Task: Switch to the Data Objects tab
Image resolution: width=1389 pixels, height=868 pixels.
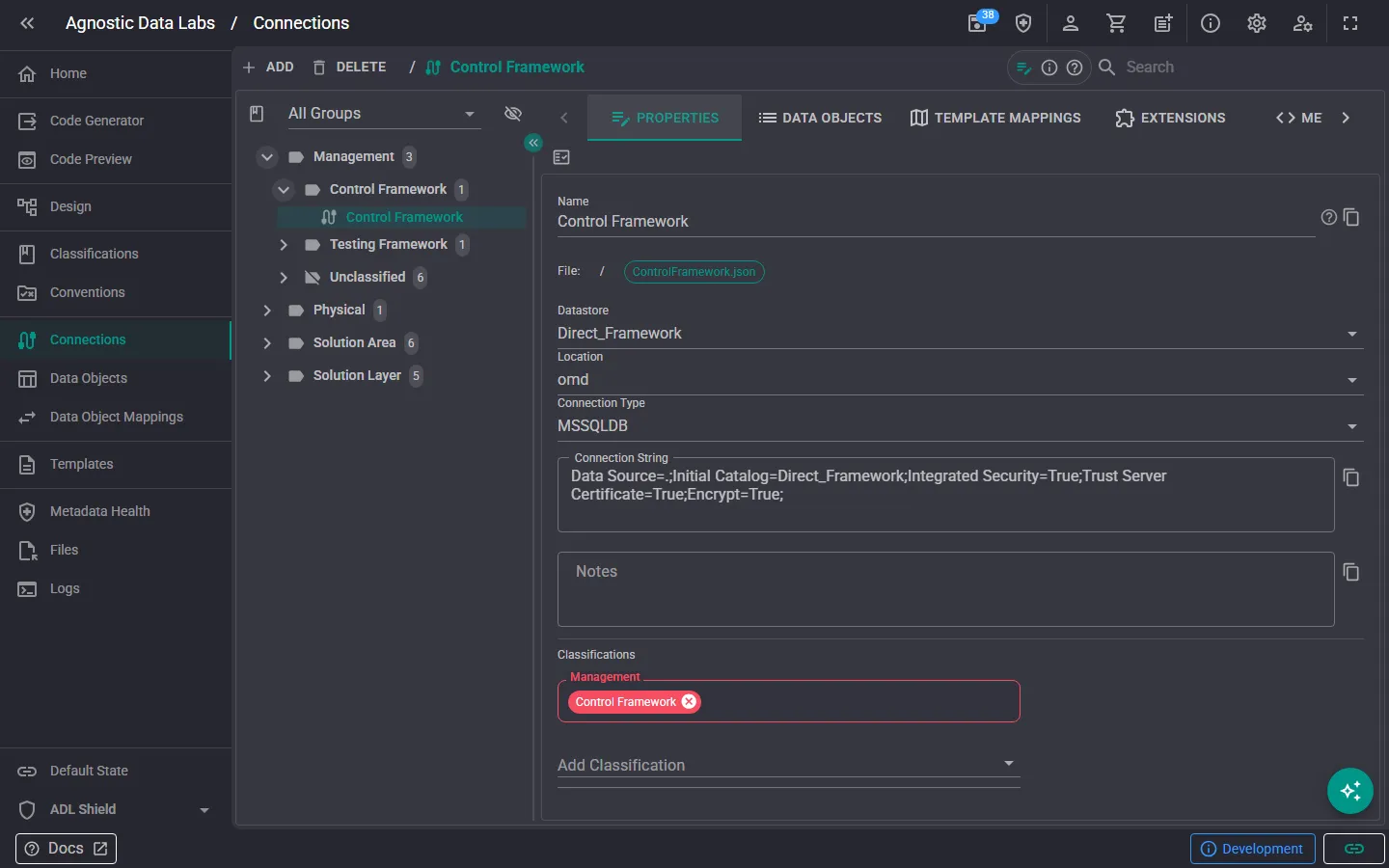Action: 820,118
